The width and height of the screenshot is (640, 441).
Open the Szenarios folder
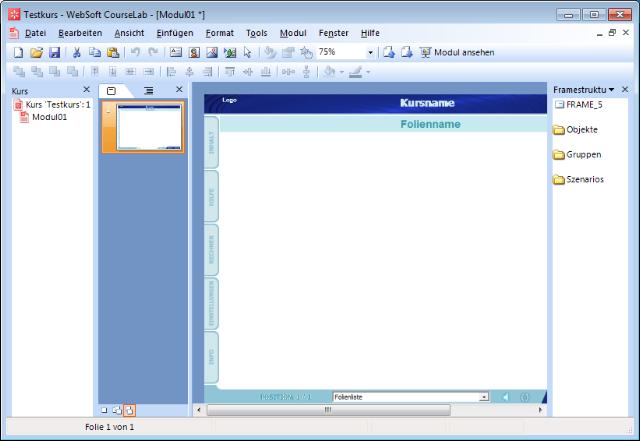click(x=578, y=180)
